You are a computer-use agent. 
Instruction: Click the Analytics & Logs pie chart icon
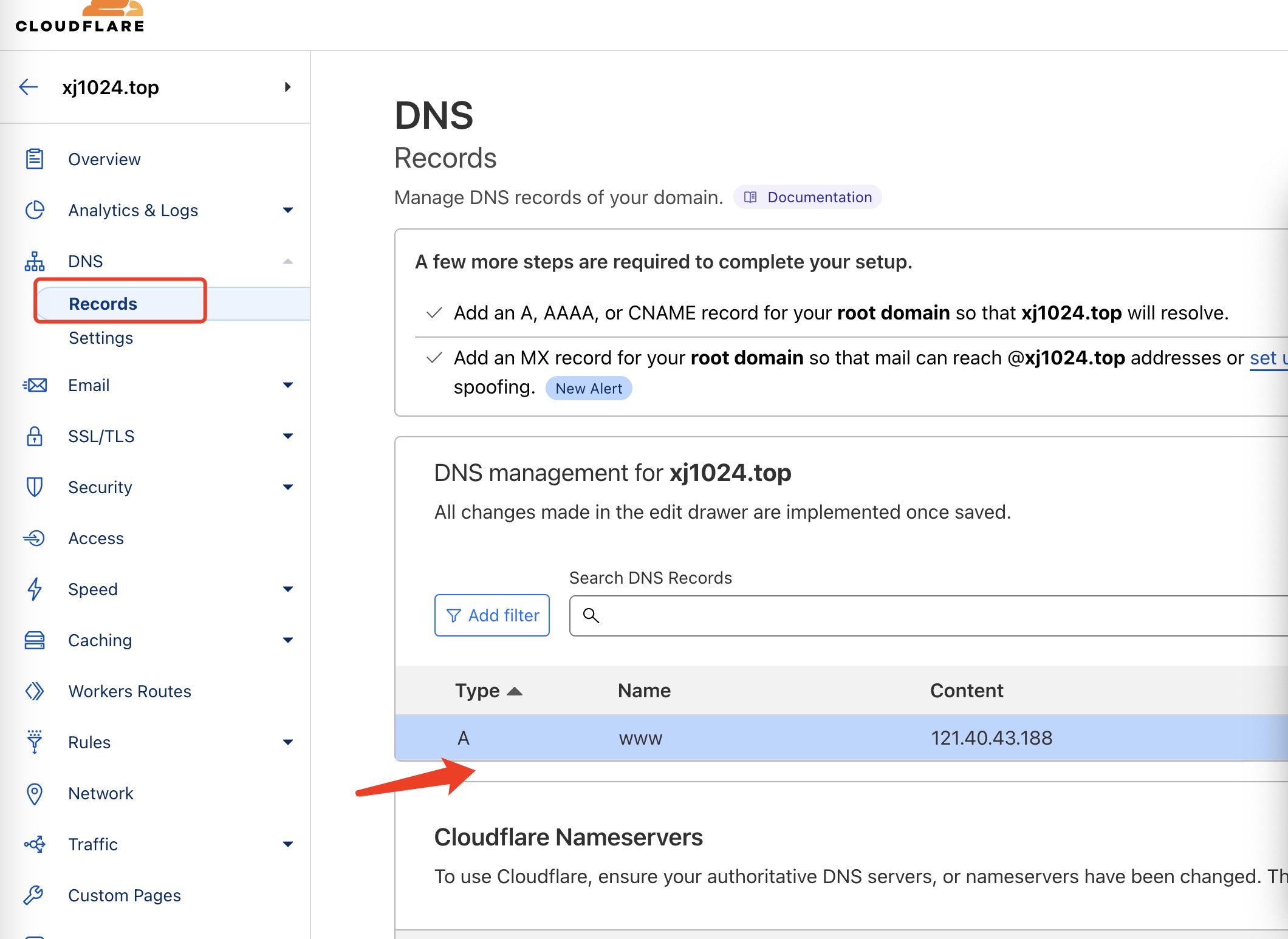point(35,210)
